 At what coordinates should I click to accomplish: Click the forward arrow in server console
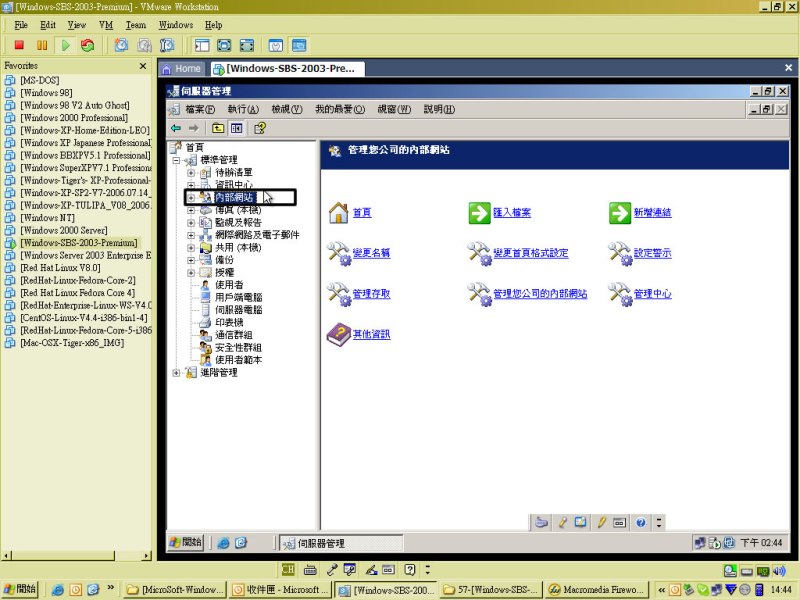pos(193,128)
